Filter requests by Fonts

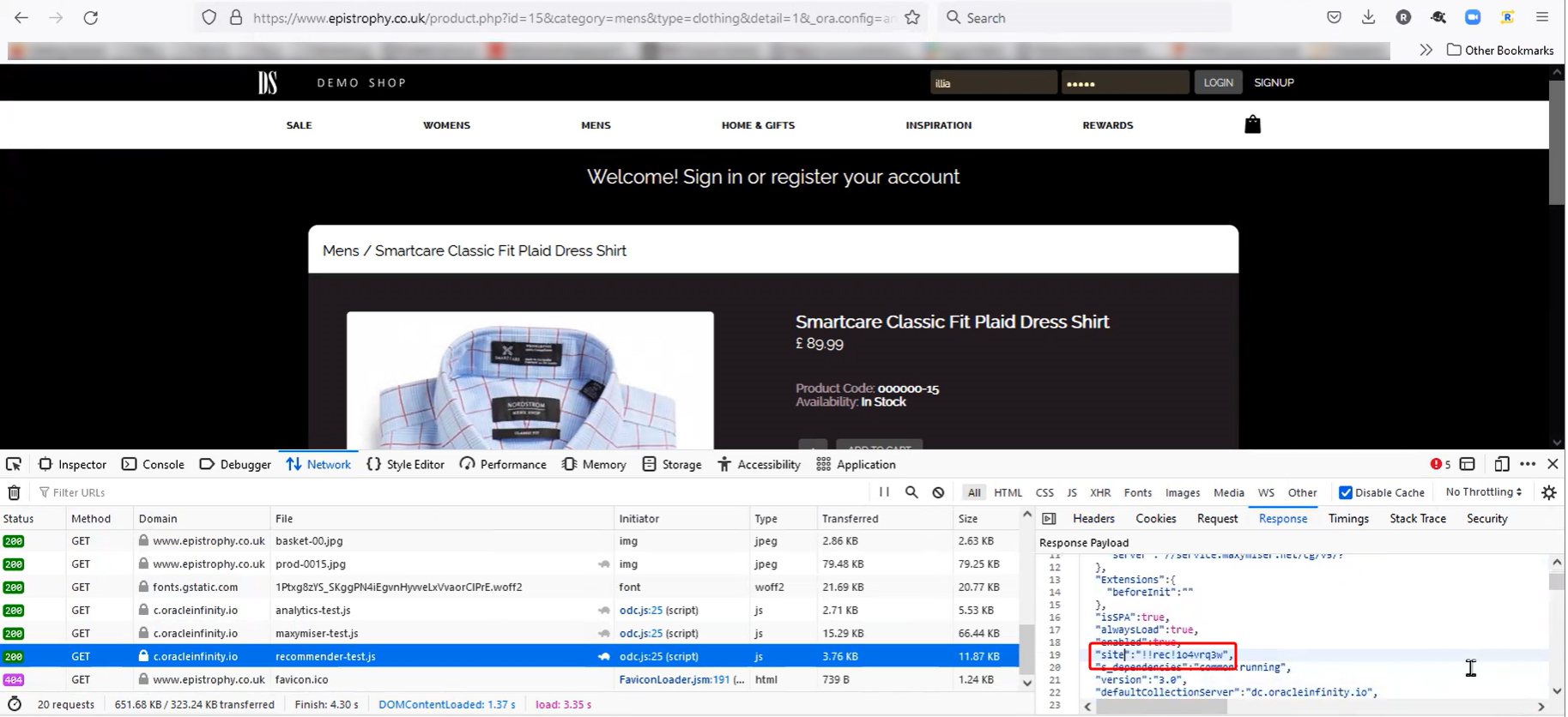coord(1138,492)
